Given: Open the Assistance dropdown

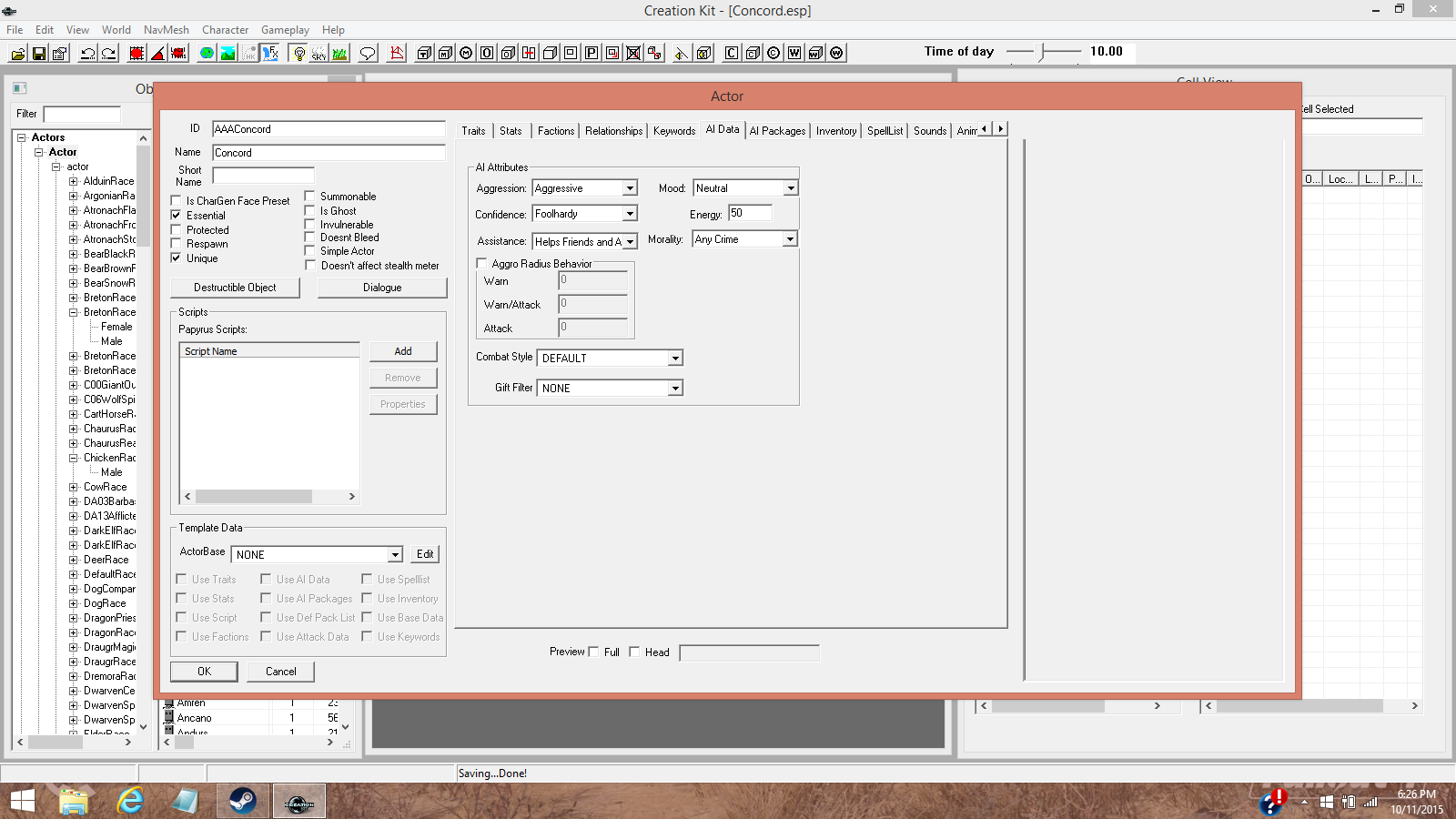Looking at the screenshot, I should pyautogui.click(x=630, y=242).
